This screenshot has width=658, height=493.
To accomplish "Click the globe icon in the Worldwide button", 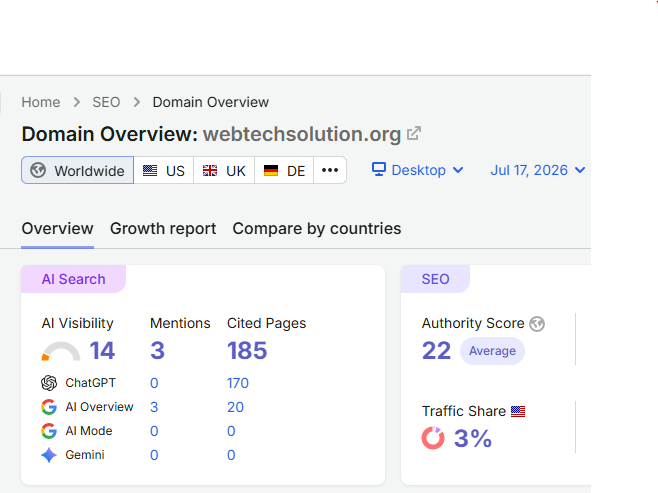I will [x=38, y=170].
